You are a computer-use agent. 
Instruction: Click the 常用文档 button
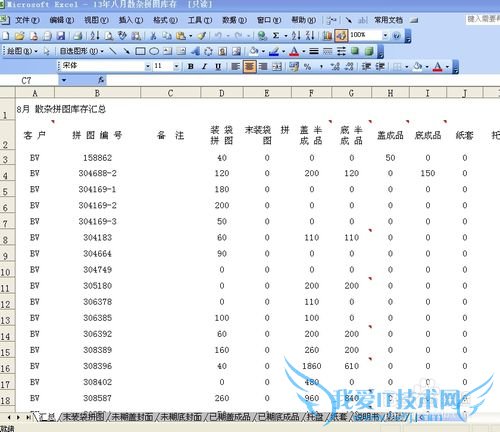click(x=388, y=20)
